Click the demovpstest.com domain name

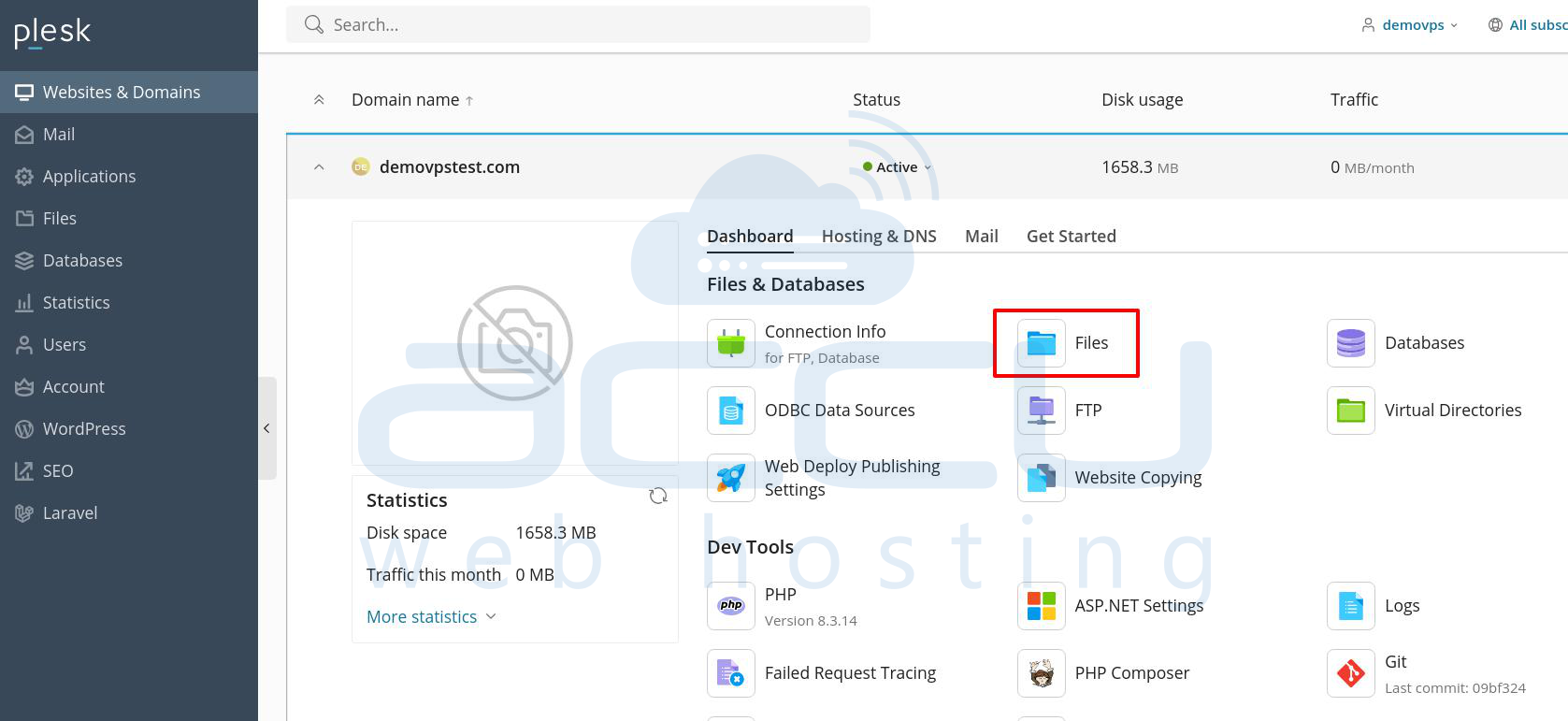[x=450, y=167]
